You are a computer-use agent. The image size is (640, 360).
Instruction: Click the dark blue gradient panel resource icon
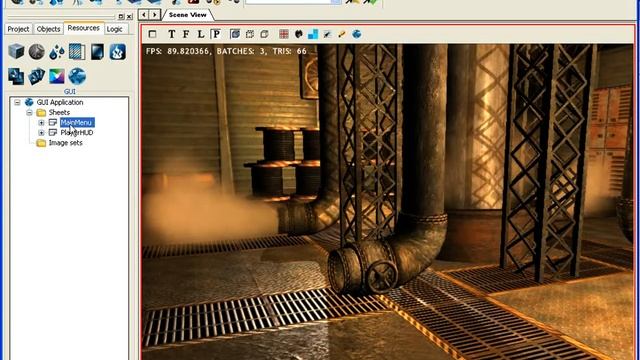(x=97, y=52)
